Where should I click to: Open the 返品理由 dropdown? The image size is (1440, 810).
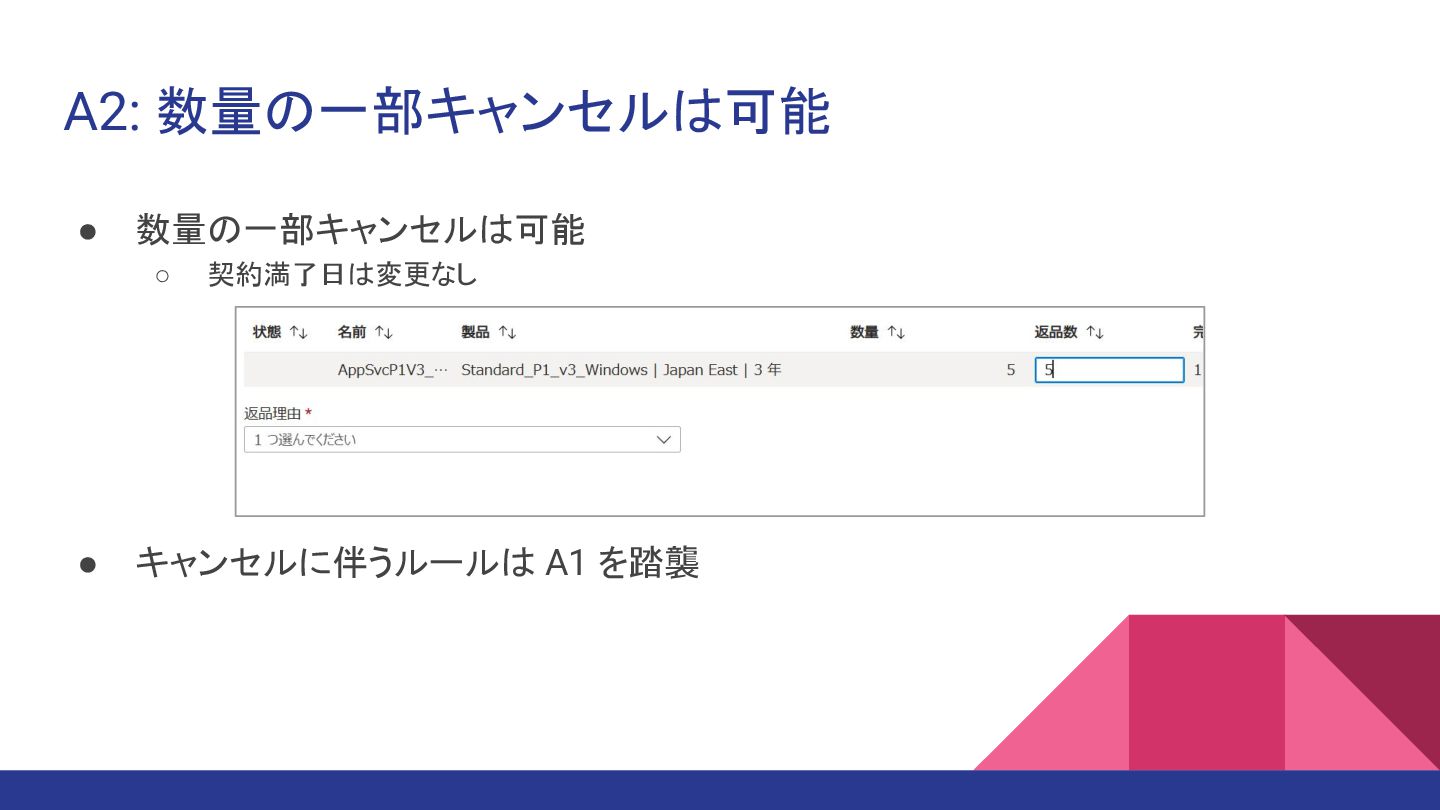(462, 439)
